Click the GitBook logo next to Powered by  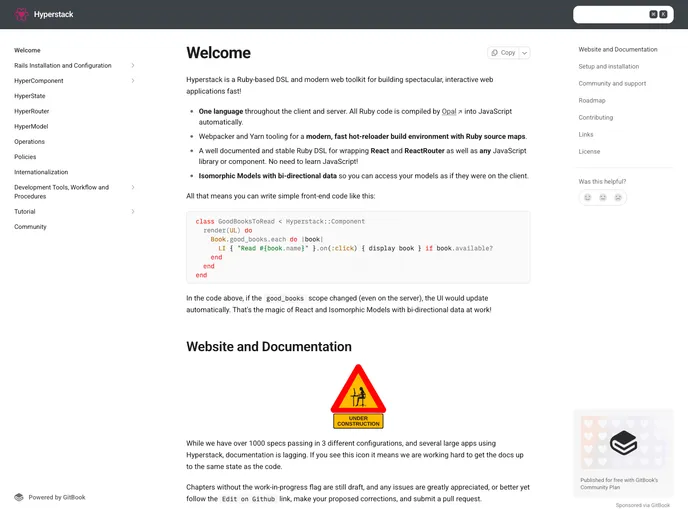[x=19, y=497]
